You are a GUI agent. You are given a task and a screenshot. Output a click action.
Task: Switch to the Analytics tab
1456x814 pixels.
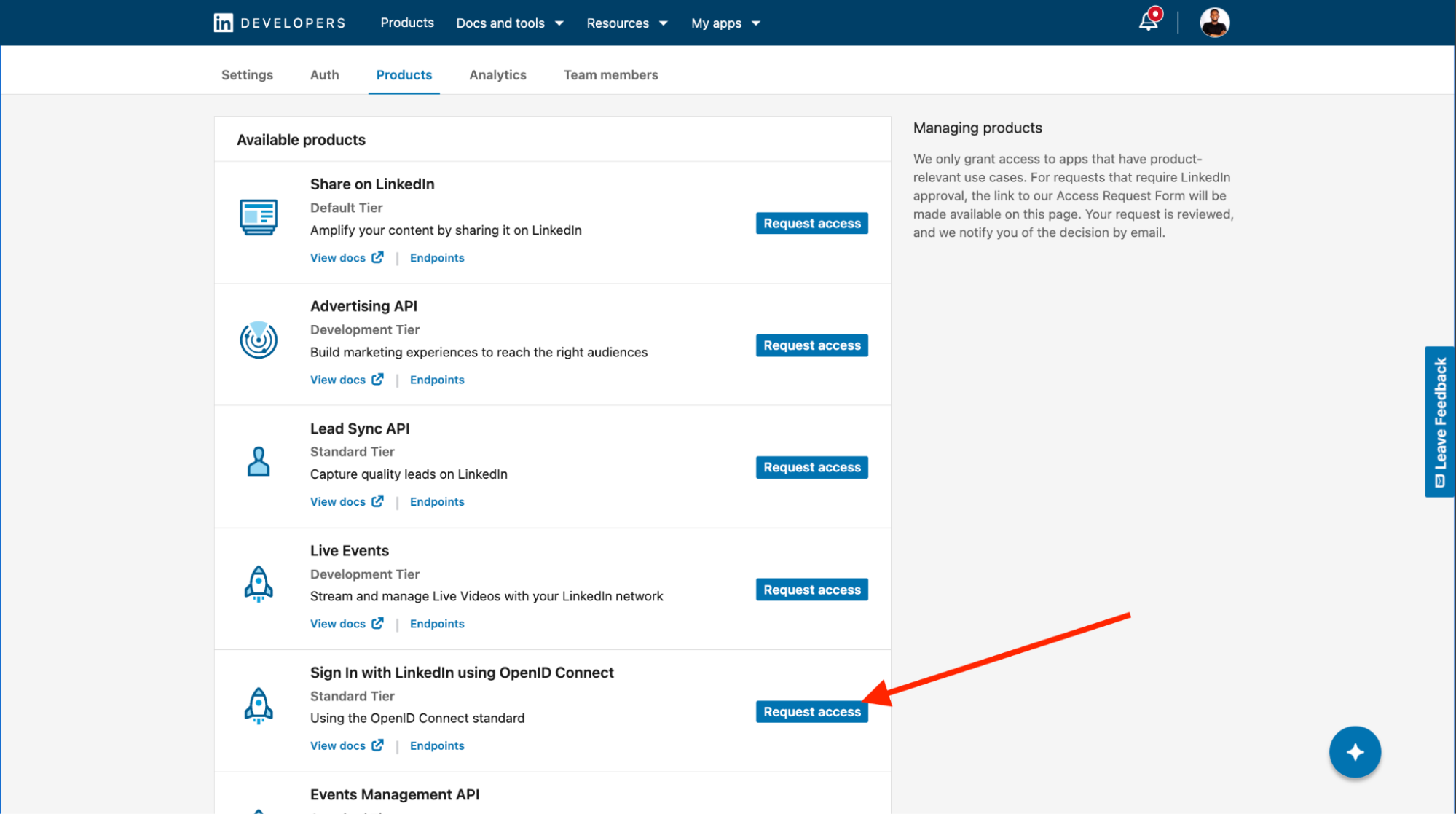coord(497,75)
